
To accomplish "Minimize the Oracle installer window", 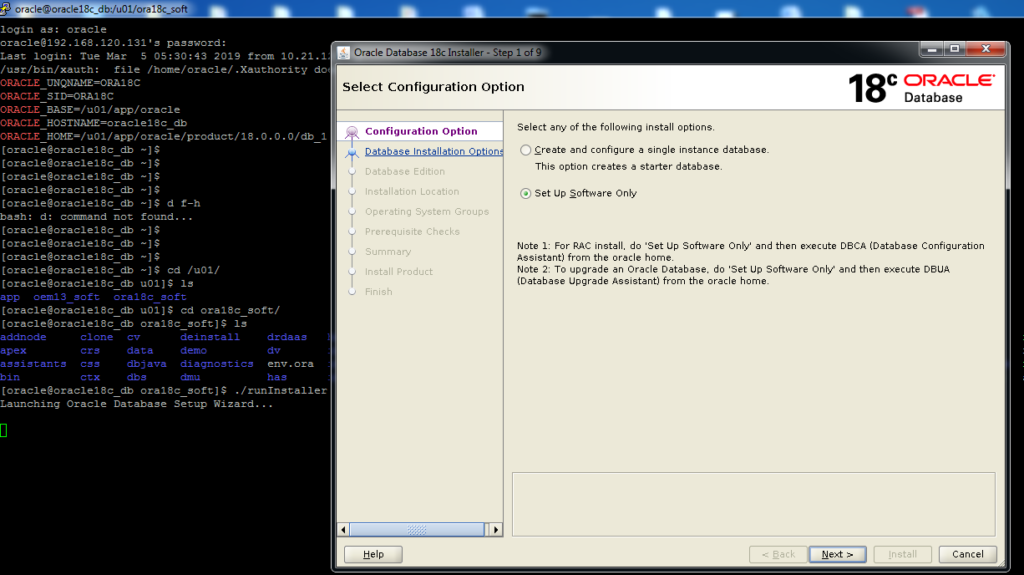I will (x=932, y=49).
